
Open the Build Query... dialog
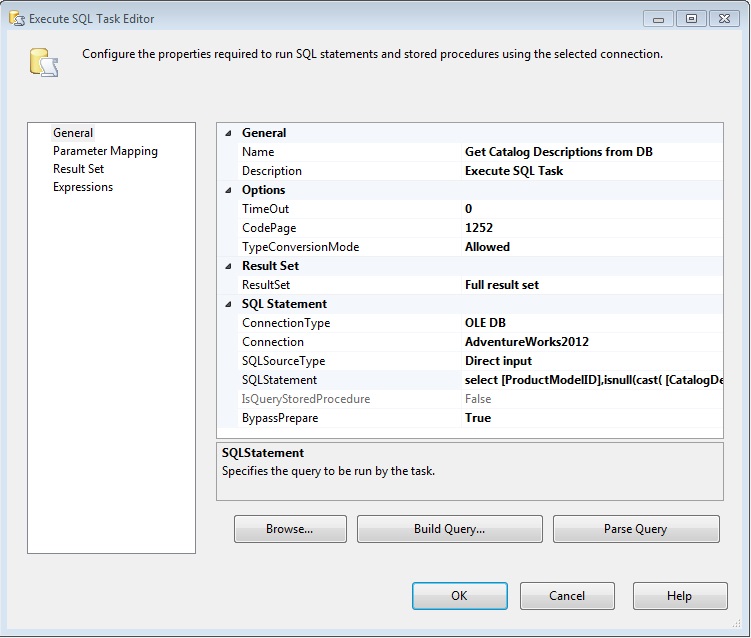click(x=449, y=529)
